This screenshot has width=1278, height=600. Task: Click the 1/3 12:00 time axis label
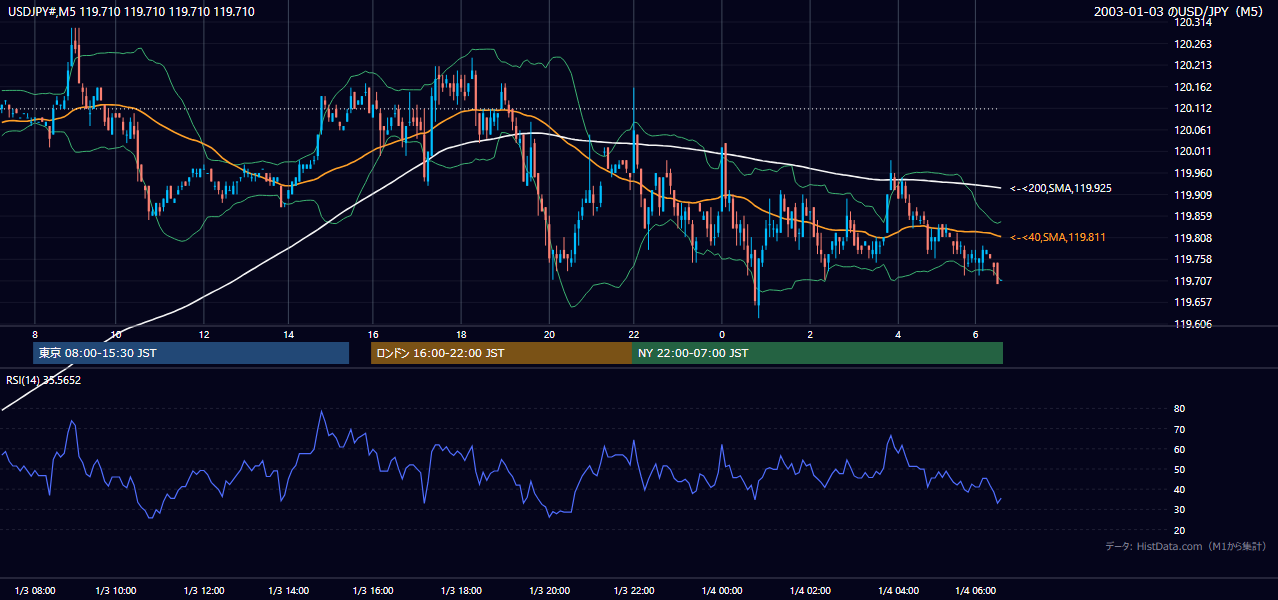(203, 591)
